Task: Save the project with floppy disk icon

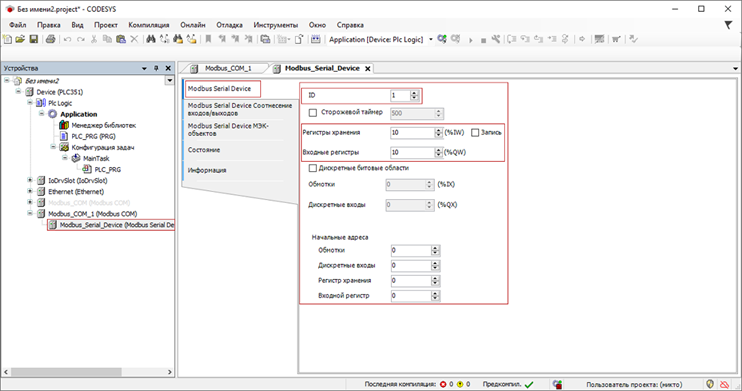Action: (x=34, y=39)
